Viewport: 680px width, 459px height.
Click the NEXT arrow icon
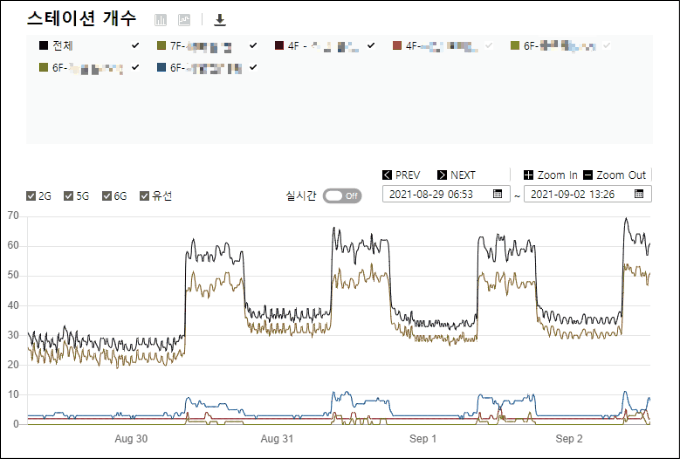(442, 175)
